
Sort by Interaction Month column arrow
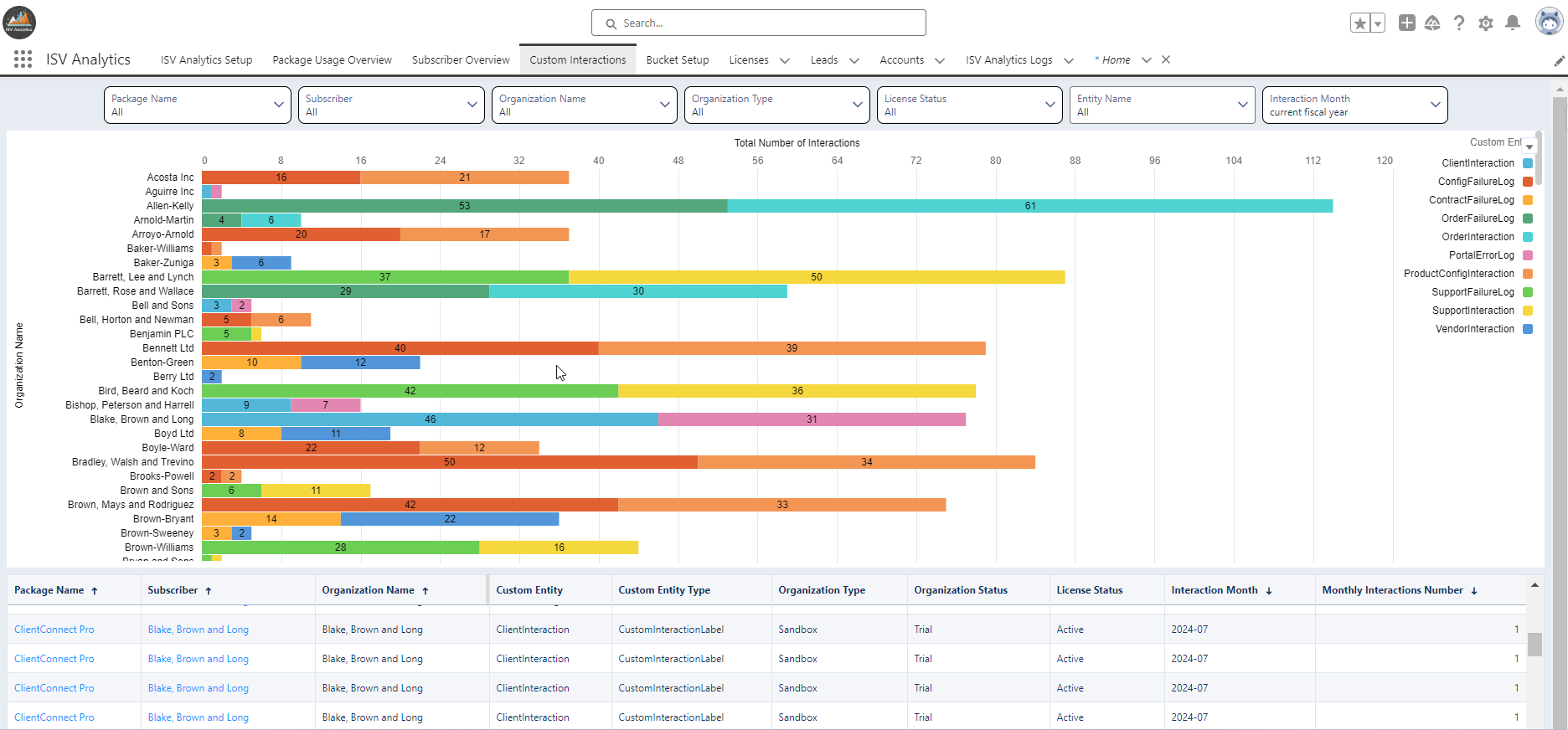[x=1269, y=591]
